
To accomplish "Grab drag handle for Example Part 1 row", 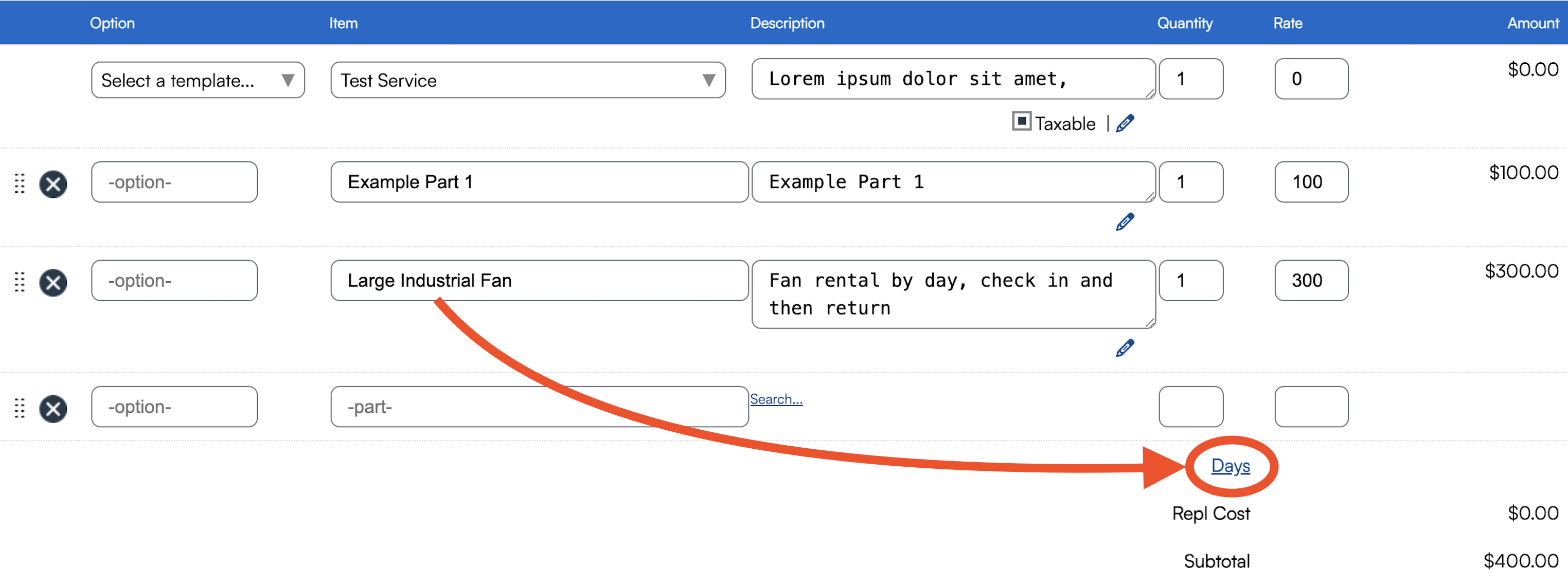I will coord(20,184).
